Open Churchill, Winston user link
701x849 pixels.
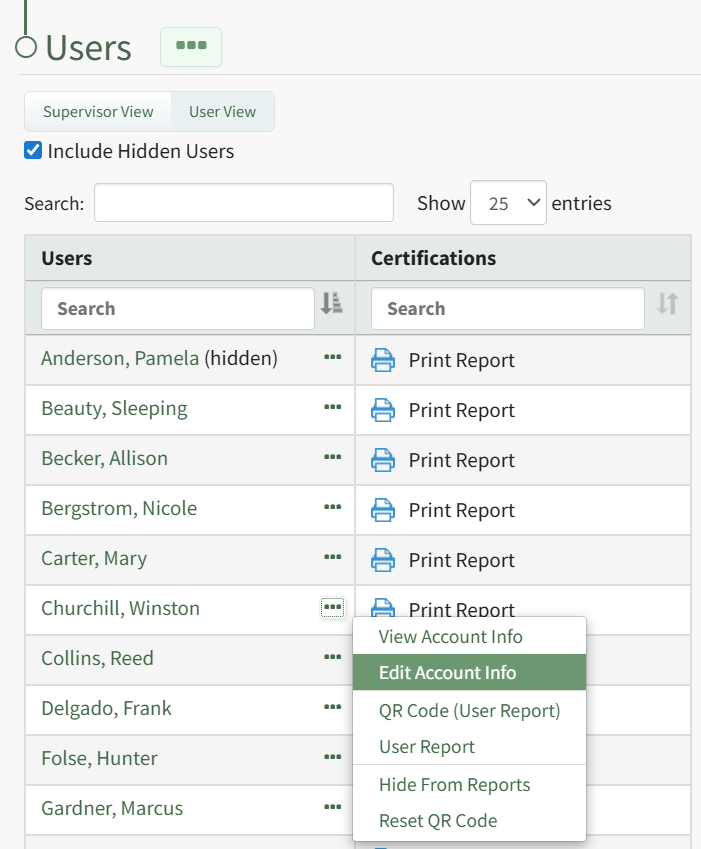point(120,608)
